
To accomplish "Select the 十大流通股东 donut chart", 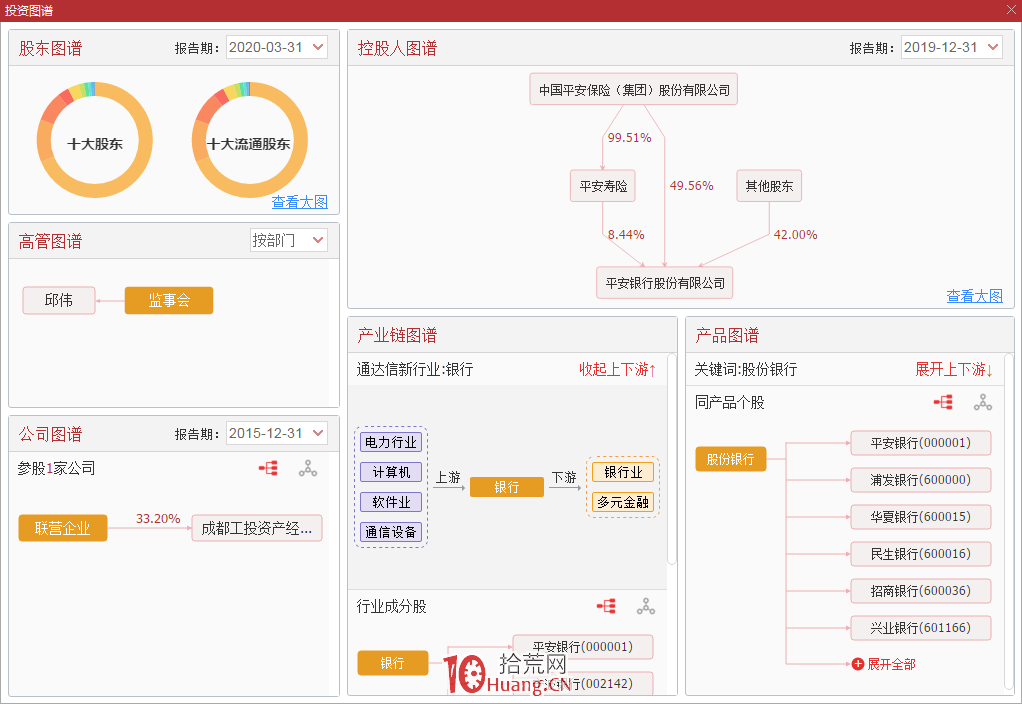I will tap(250, 140).
